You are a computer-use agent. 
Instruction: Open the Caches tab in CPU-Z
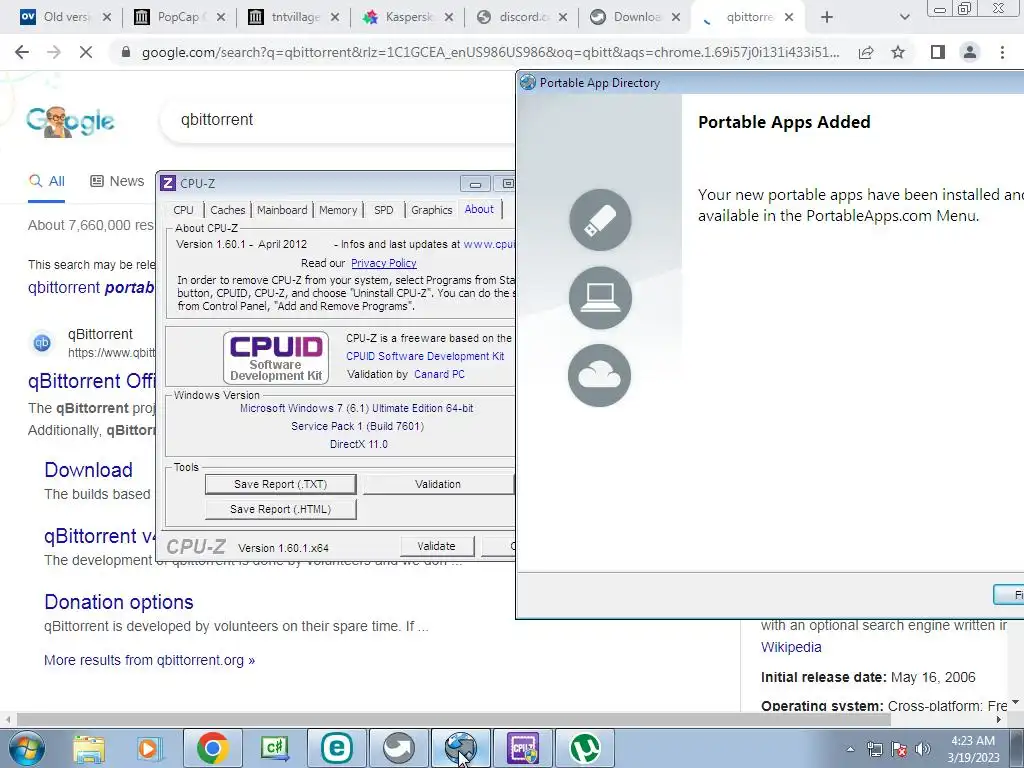[228, 210]
